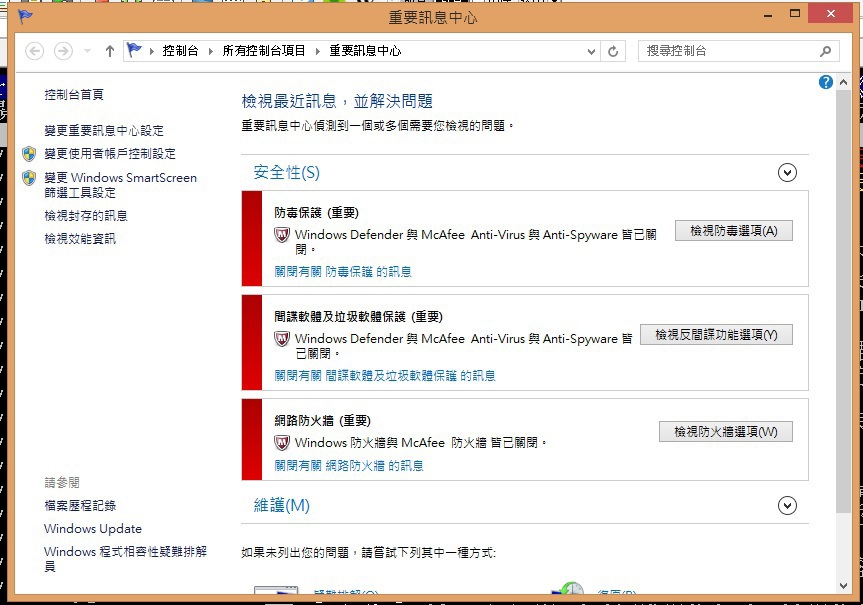Click the shield icon beside 變更使用者帳戶控制設定

point(29,154)
